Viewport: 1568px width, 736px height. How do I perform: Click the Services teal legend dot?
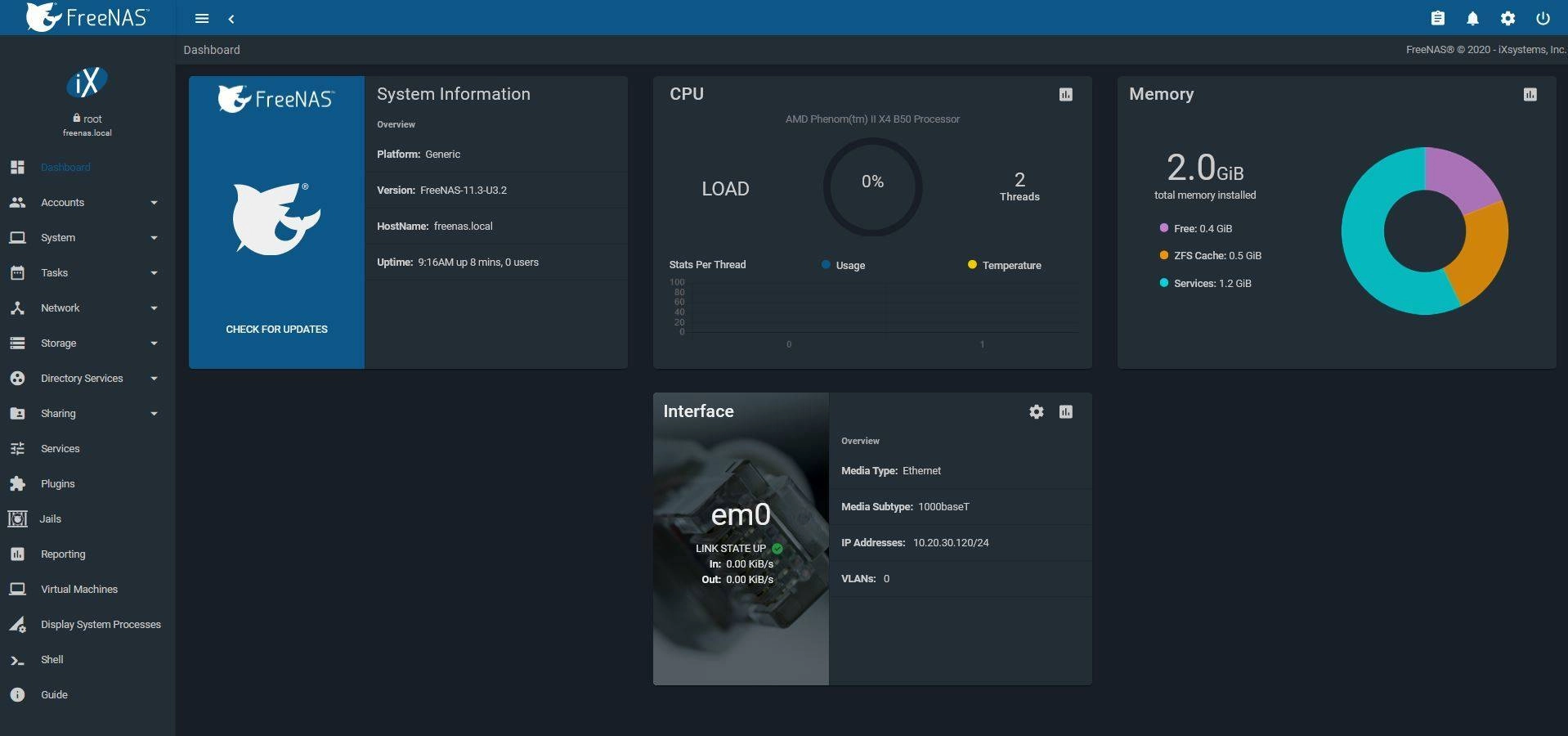(x=1163, y=283)
